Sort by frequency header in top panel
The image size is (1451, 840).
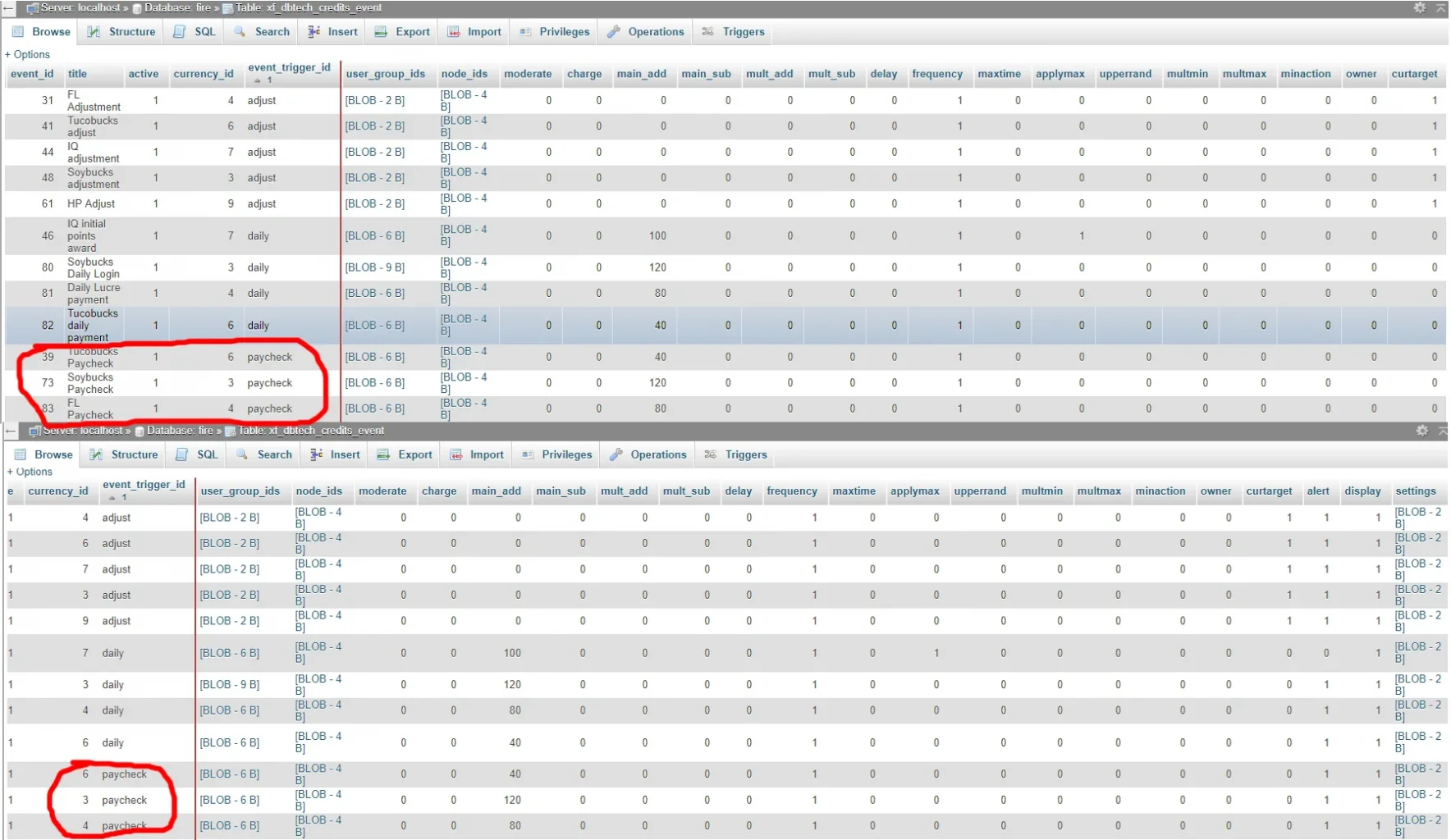coord(937,74)
